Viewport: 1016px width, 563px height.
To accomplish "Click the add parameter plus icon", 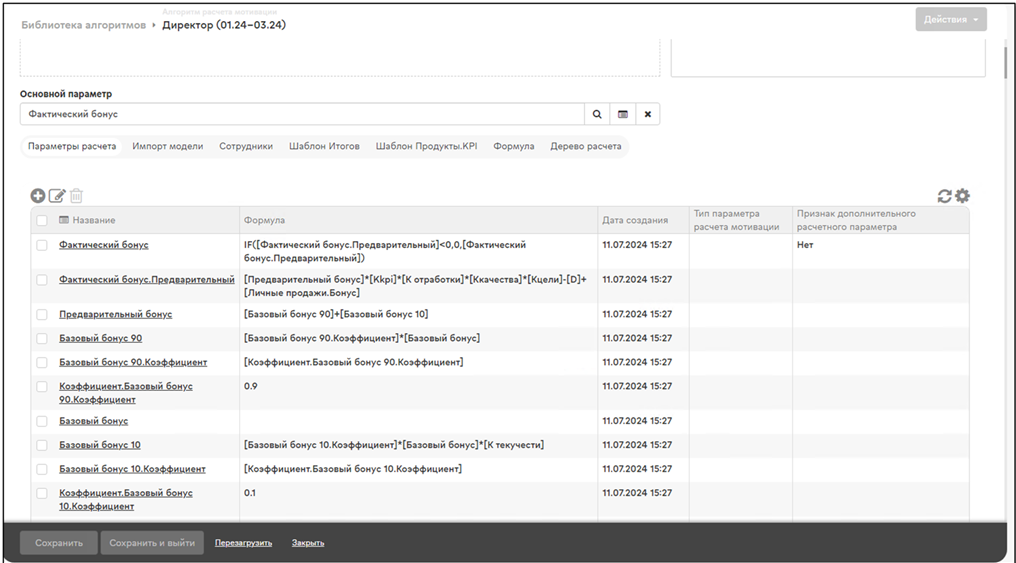I will tap(38, 197).
